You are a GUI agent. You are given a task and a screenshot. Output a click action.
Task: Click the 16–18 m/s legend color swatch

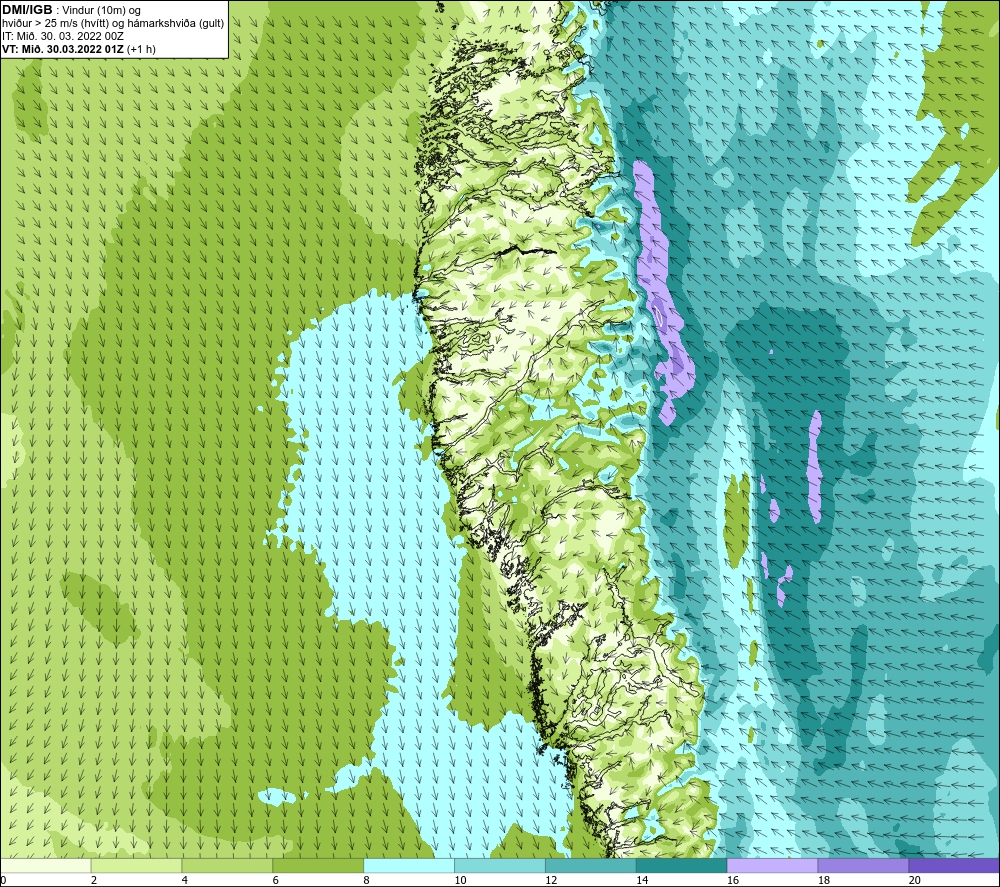tap(772, 866)
